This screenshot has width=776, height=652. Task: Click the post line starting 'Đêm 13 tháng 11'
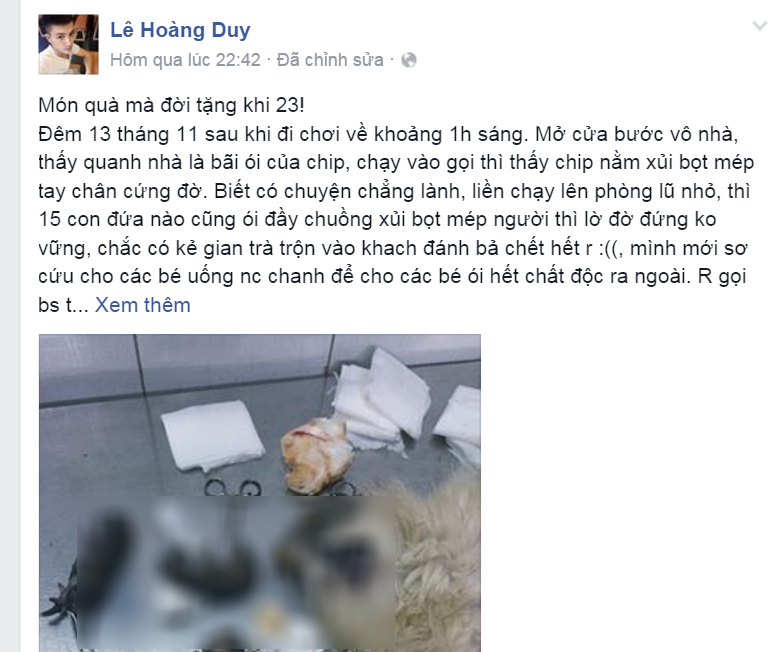pos(388,134)
